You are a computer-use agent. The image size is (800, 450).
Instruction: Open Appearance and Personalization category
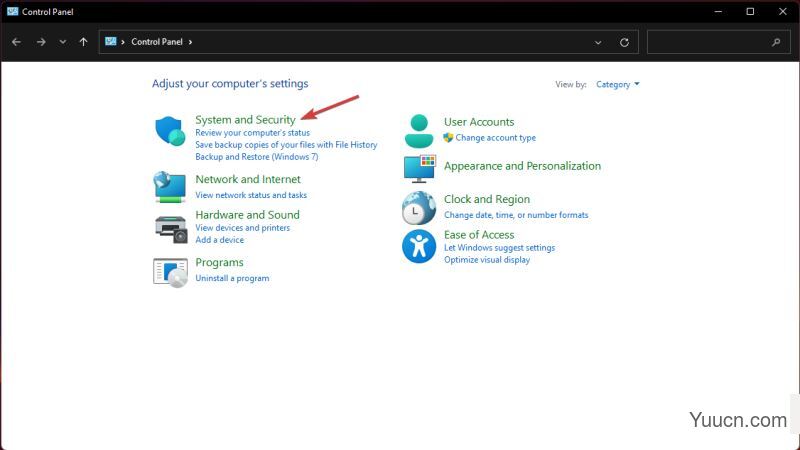coord(522,166)
